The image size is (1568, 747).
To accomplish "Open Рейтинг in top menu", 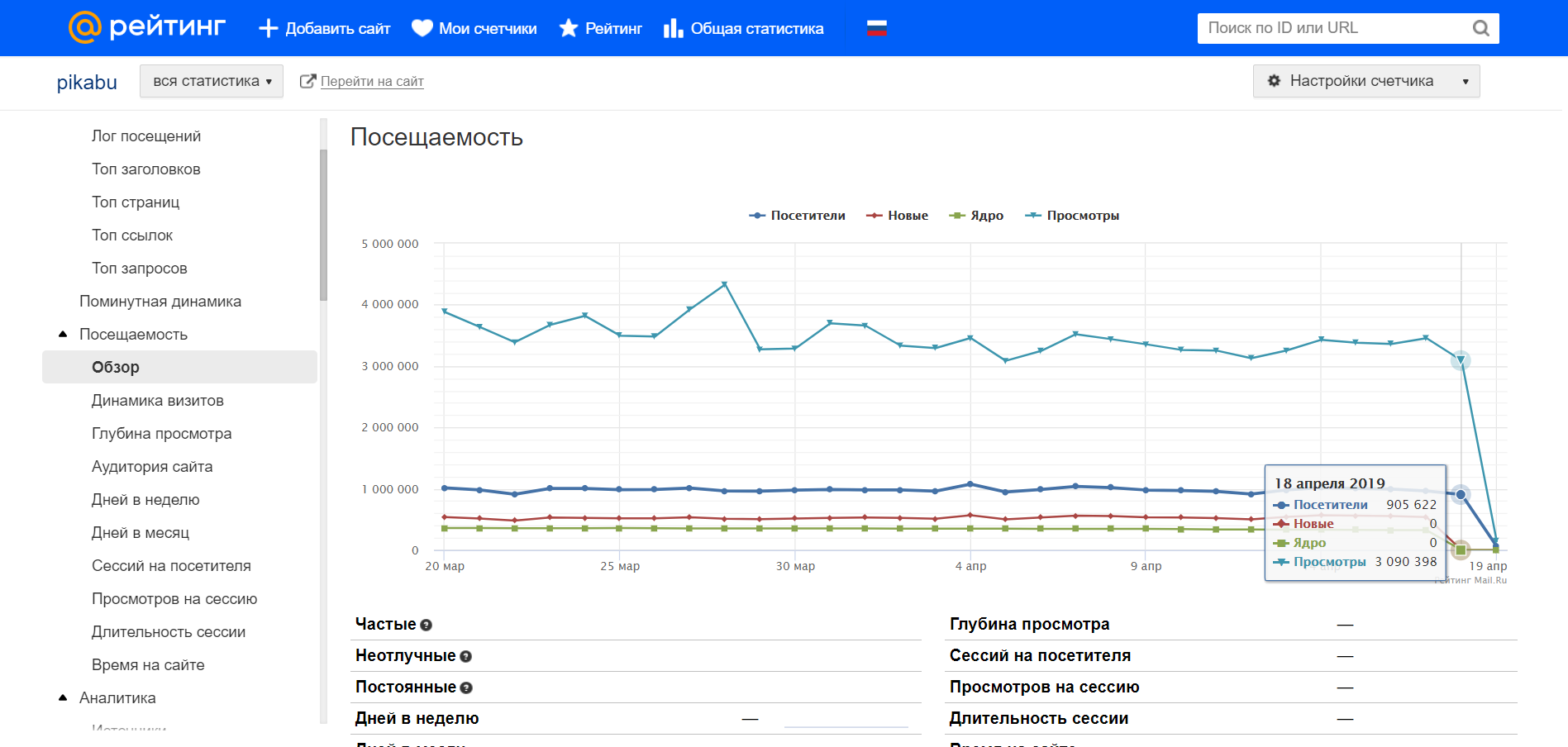I will [x=600, y=28].
